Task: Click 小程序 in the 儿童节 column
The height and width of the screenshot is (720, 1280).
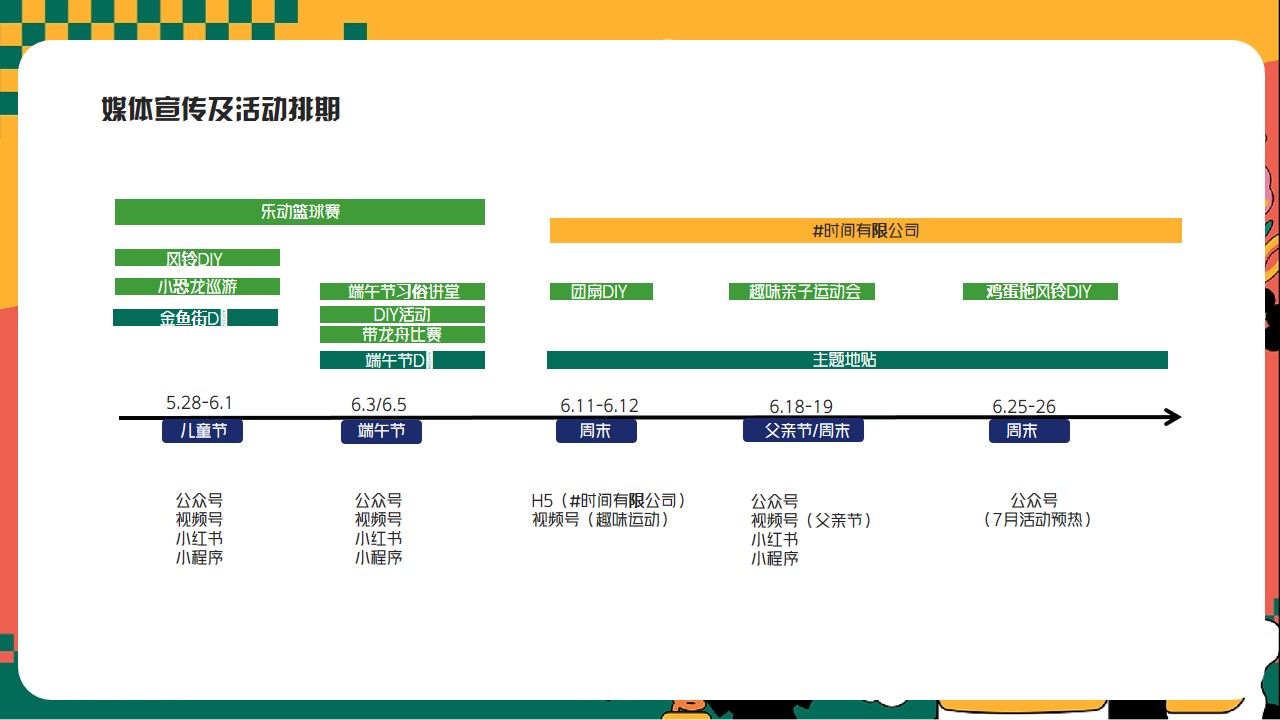Action: click(199, 557)
